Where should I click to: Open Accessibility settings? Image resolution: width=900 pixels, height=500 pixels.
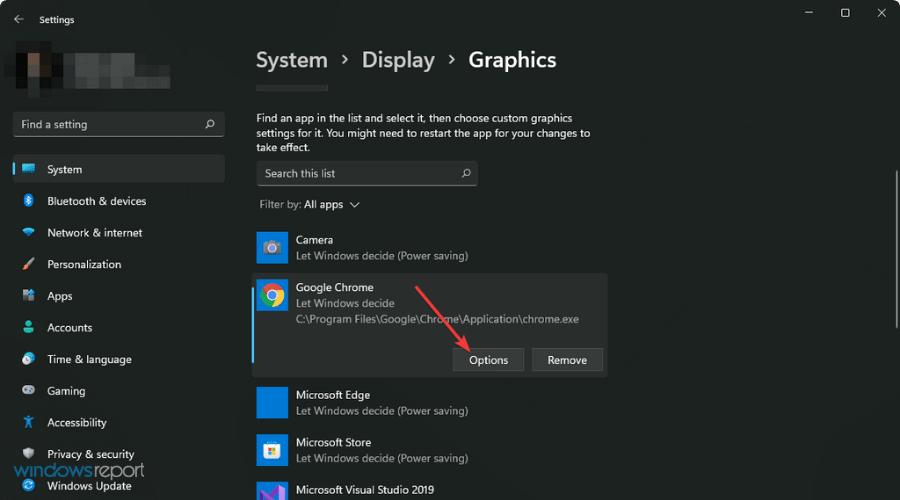(119, 421)
